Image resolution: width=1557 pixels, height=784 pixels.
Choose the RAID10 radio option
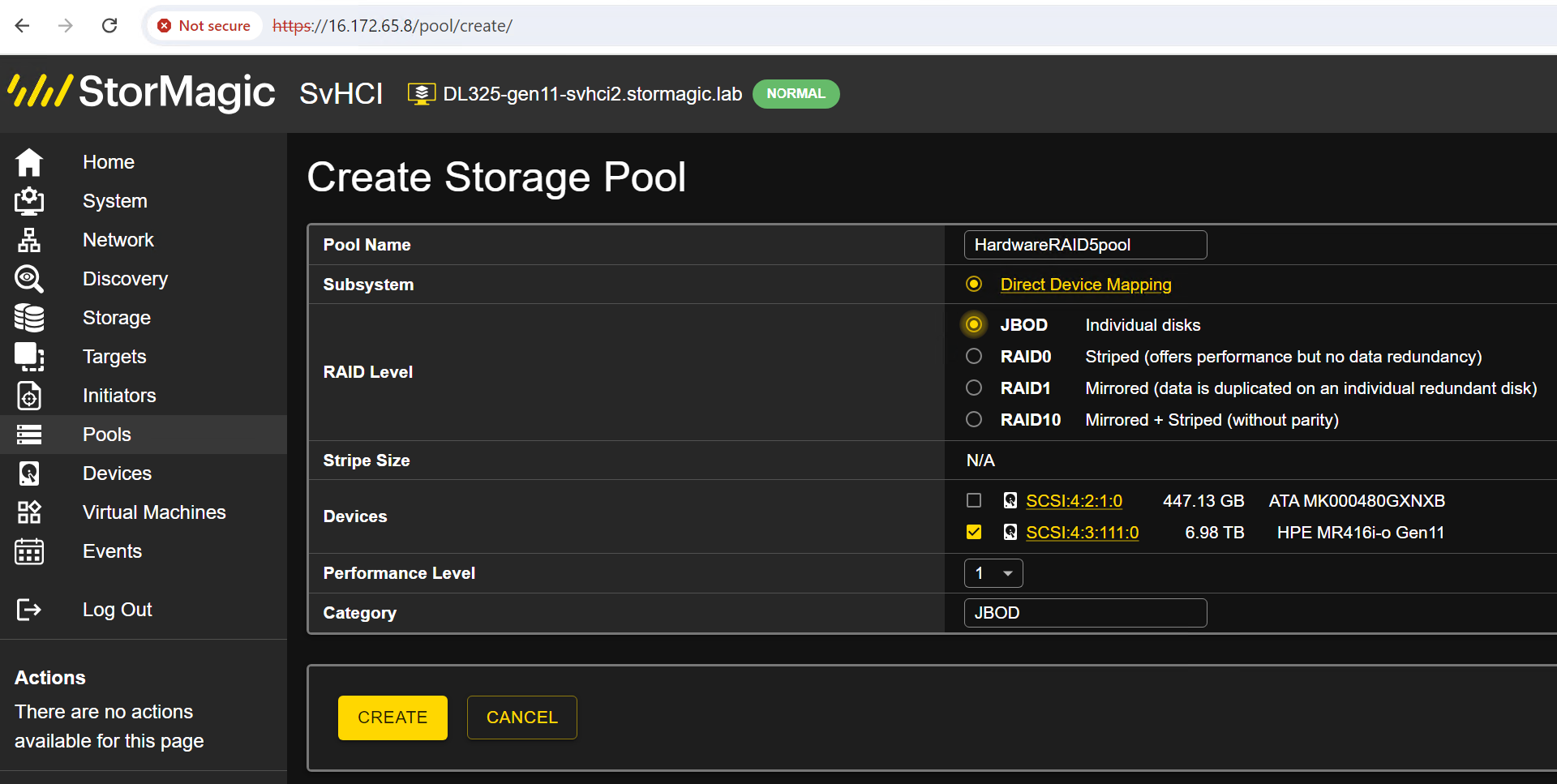coord(974,419)
